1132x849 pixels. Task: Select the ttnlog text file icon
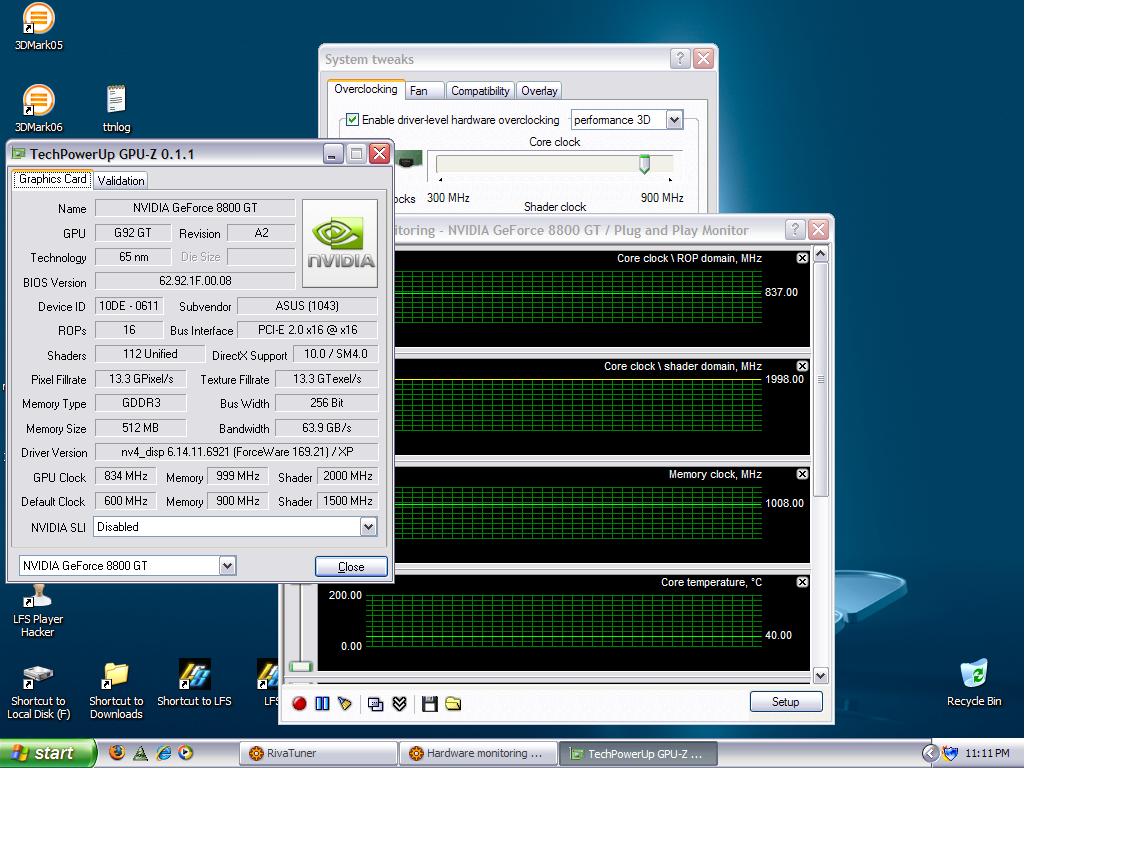[116, 108]
